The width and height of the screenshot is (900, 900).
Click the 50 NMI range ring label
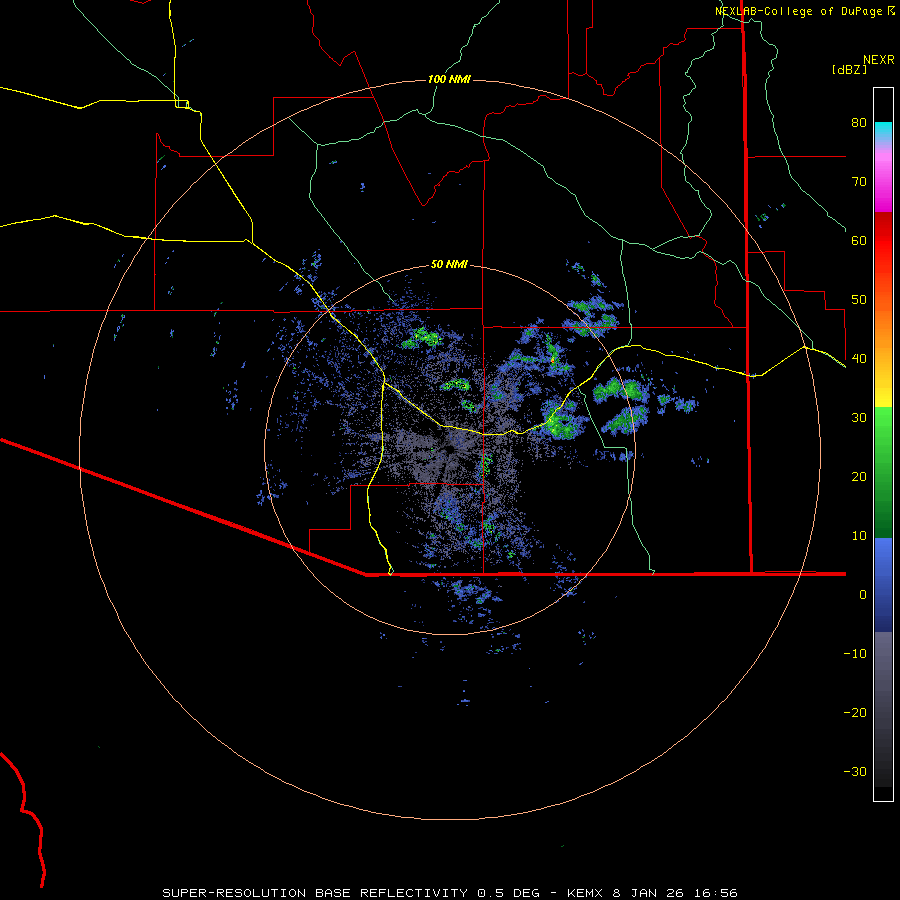coord(449,264)
